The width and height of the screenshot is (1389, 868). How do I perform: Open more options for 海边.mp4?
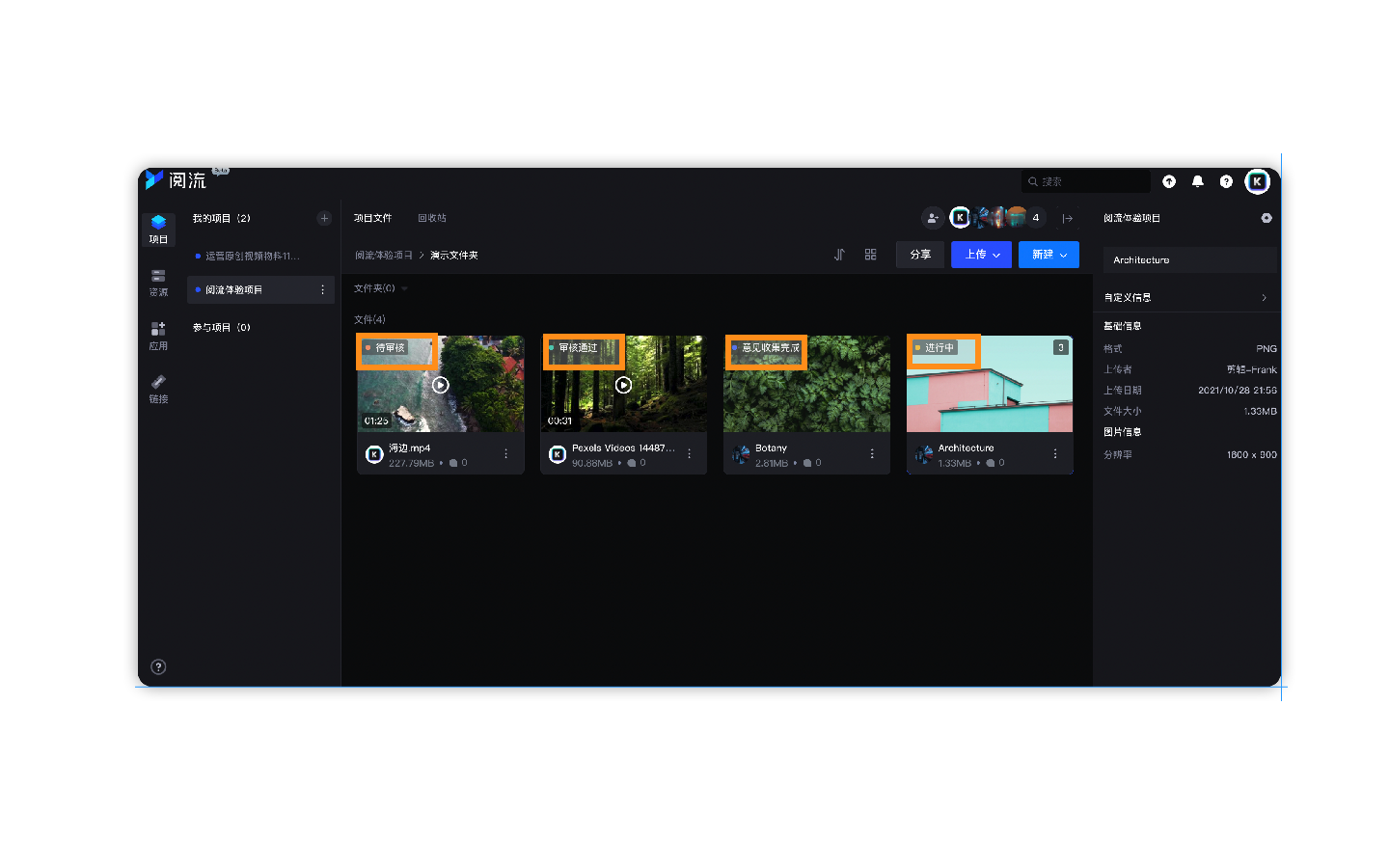point(505,453)
